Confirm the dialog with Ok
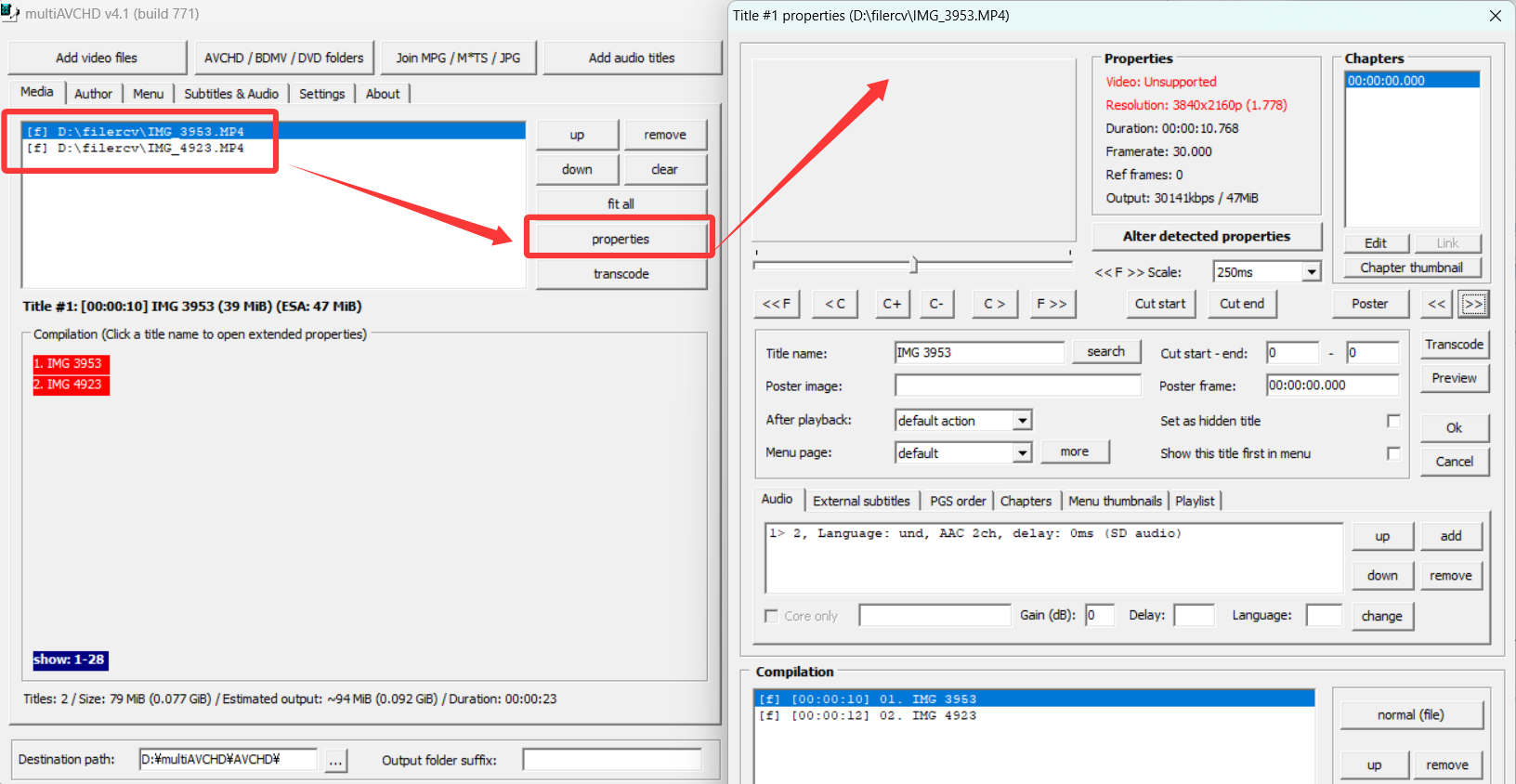The image size is (1516, 784). (1455, 428)
